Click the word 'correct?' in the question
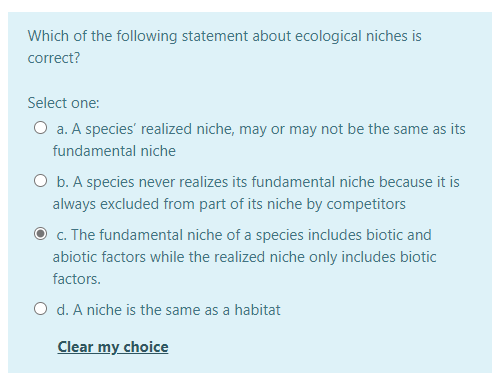 click(54, 58)
